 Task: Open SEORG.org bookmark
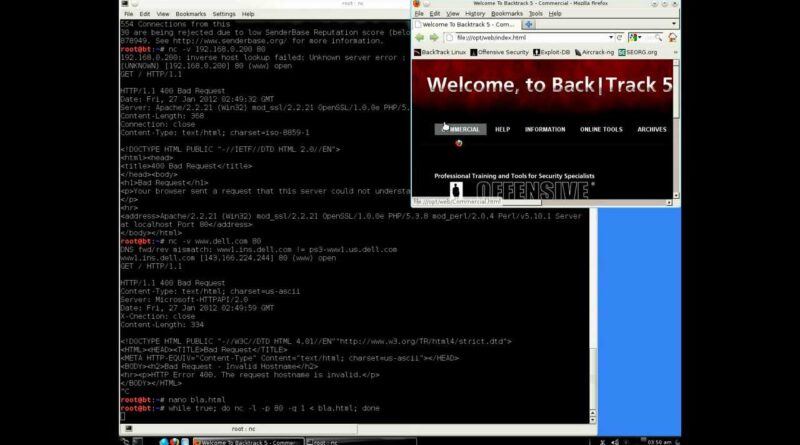pos(638,52)
